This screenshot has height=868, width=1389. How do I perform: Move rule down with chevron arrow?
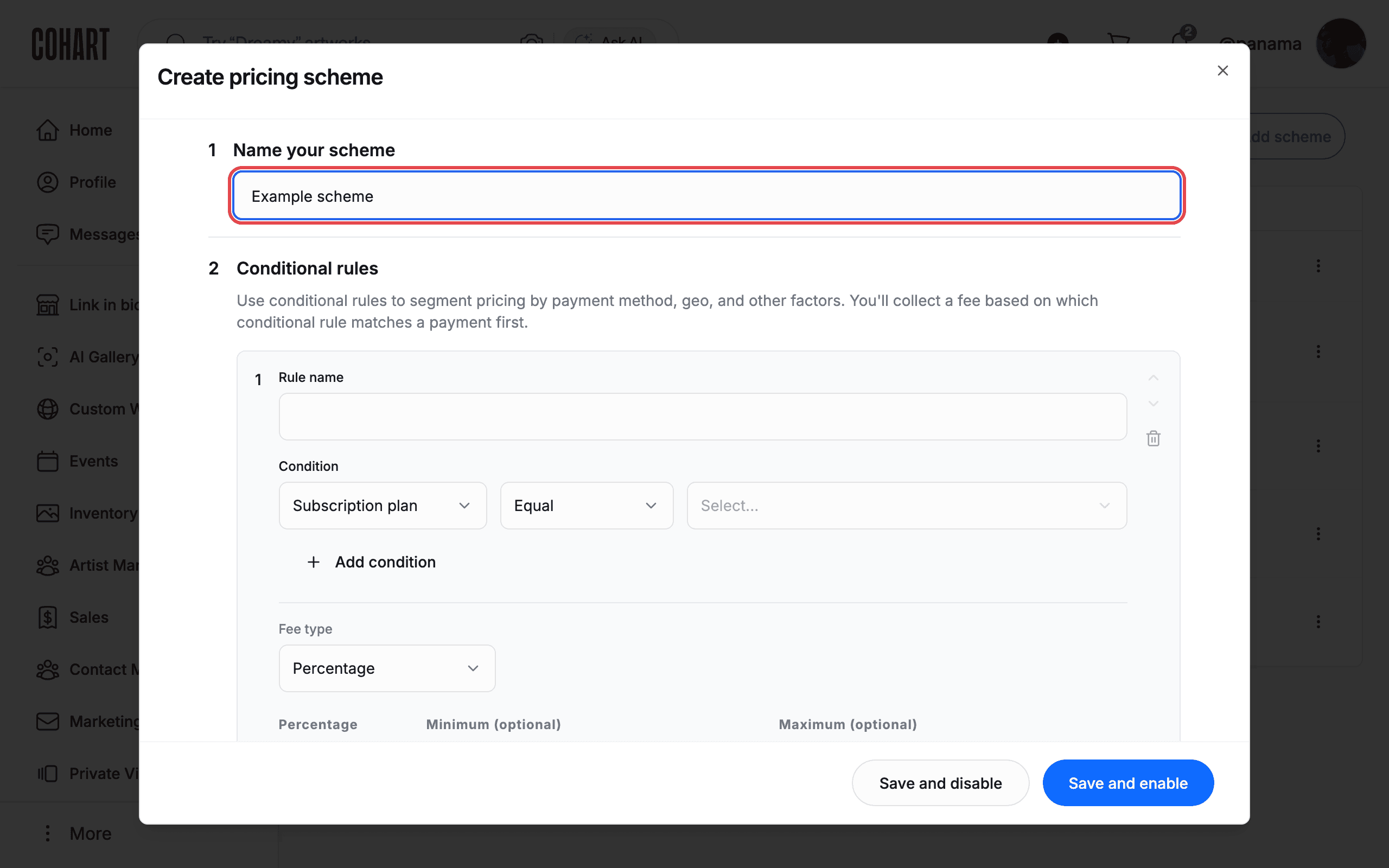click(x=1153, y=404)
